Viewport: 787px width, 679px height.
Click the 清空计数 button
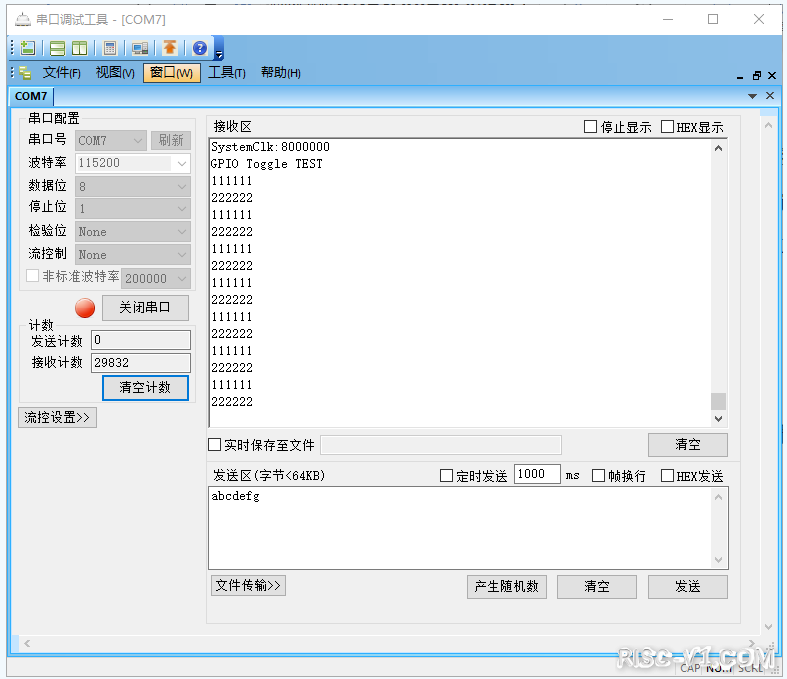146,388
